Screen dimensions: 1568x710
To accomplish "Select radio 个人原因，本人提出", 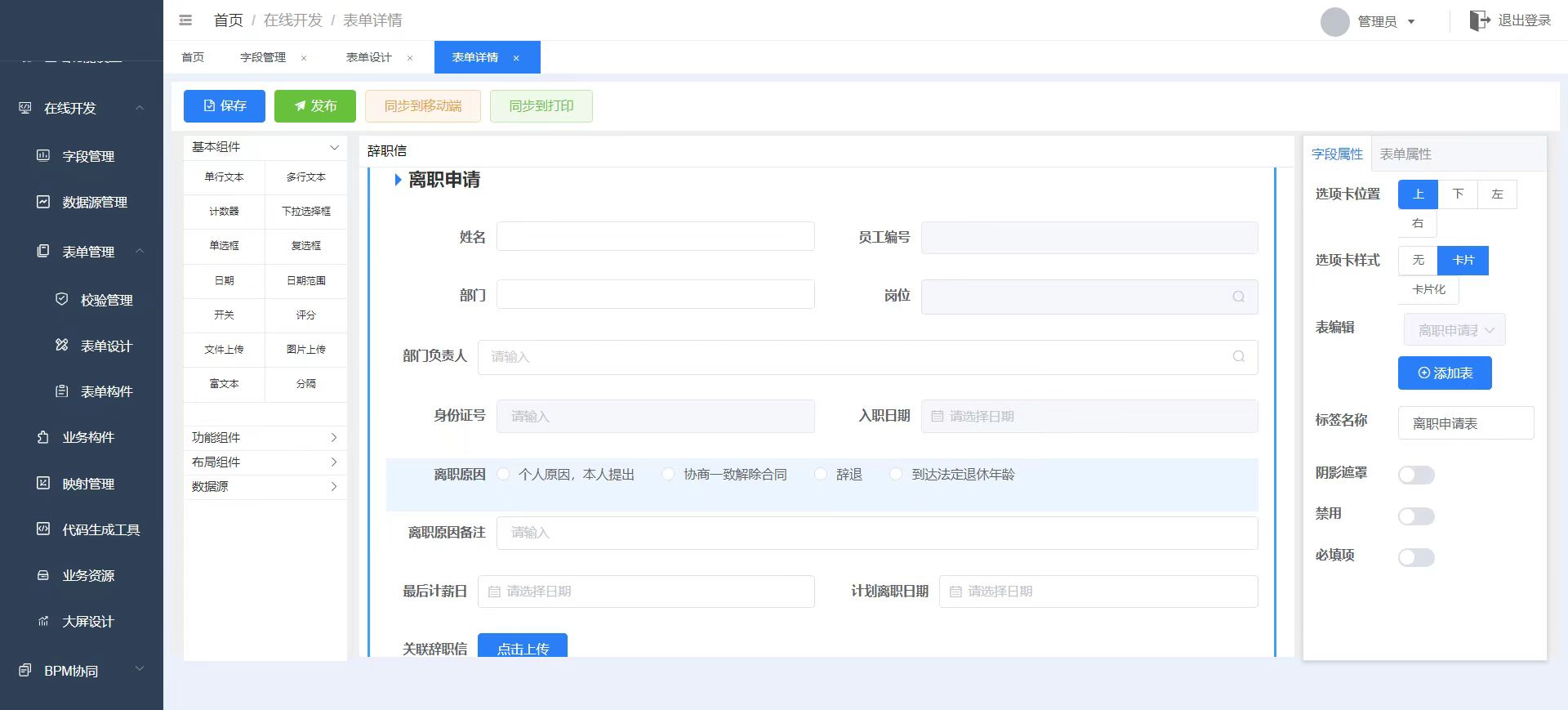I will [x=503, y=474].
